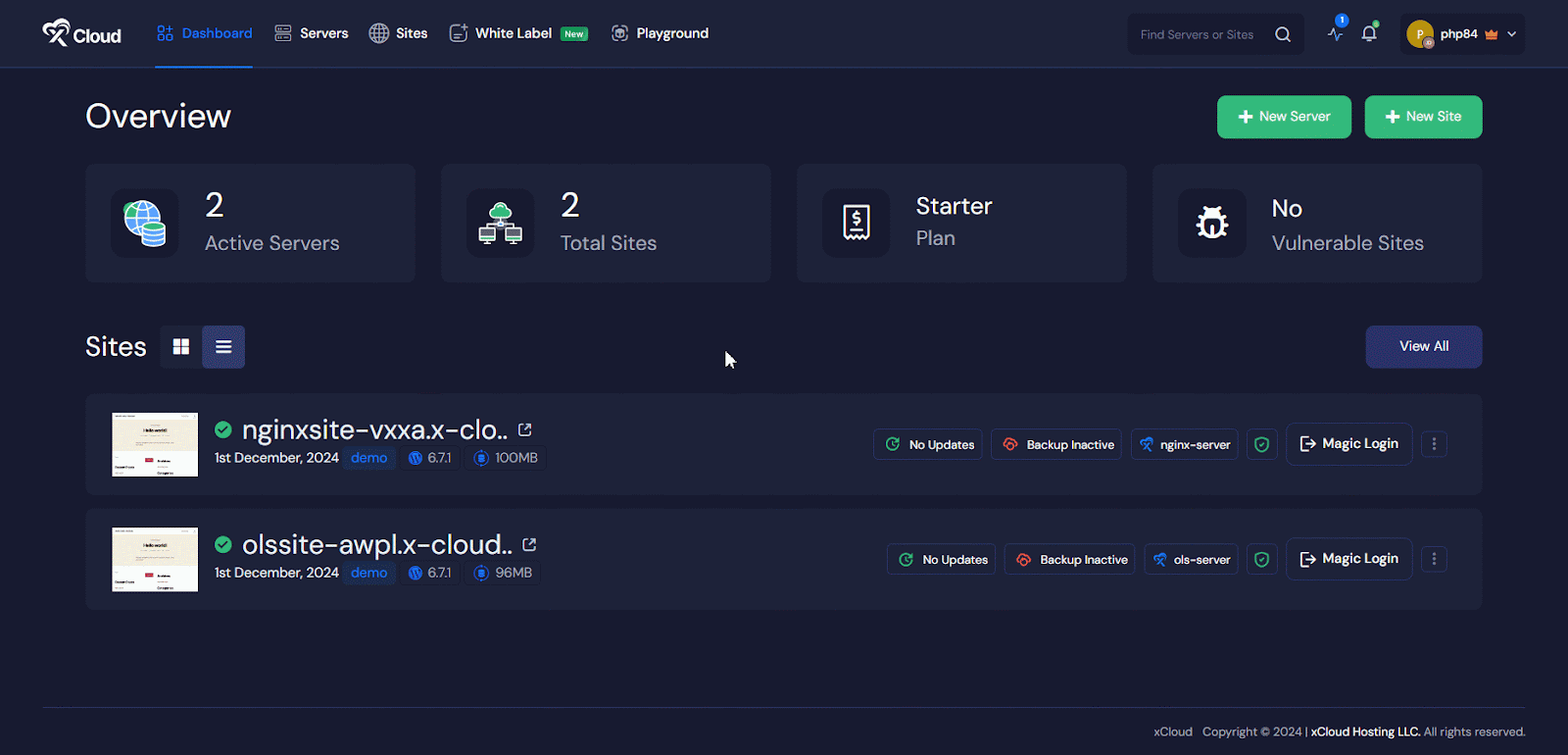This screenshot has width=1568, height=755.
Task: Open the three-dot menu for olssite
Action: (x=1434, y=559)
